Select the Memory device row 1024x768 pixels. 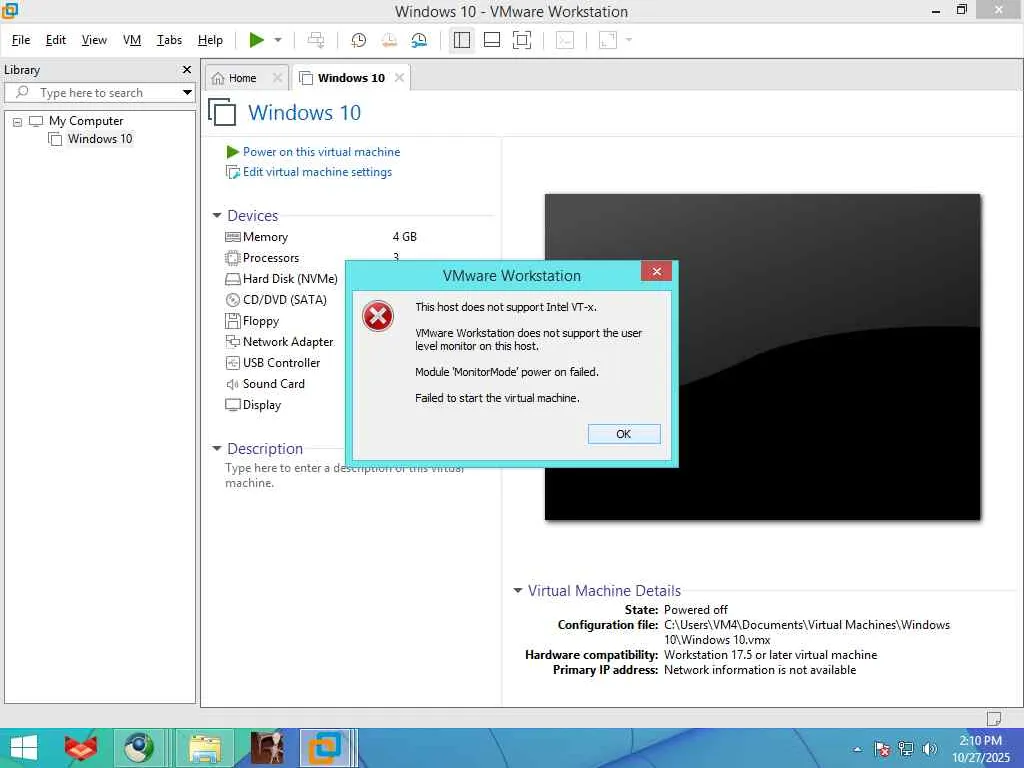point(264,237)
